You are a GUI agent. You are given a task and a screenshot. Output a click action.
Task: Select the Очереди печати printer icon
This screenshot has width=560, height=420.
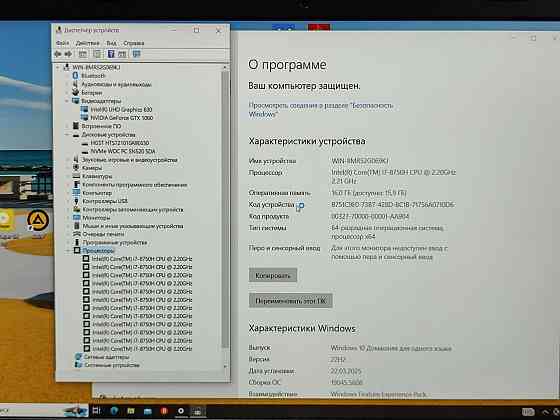click(x=76, y=234)
